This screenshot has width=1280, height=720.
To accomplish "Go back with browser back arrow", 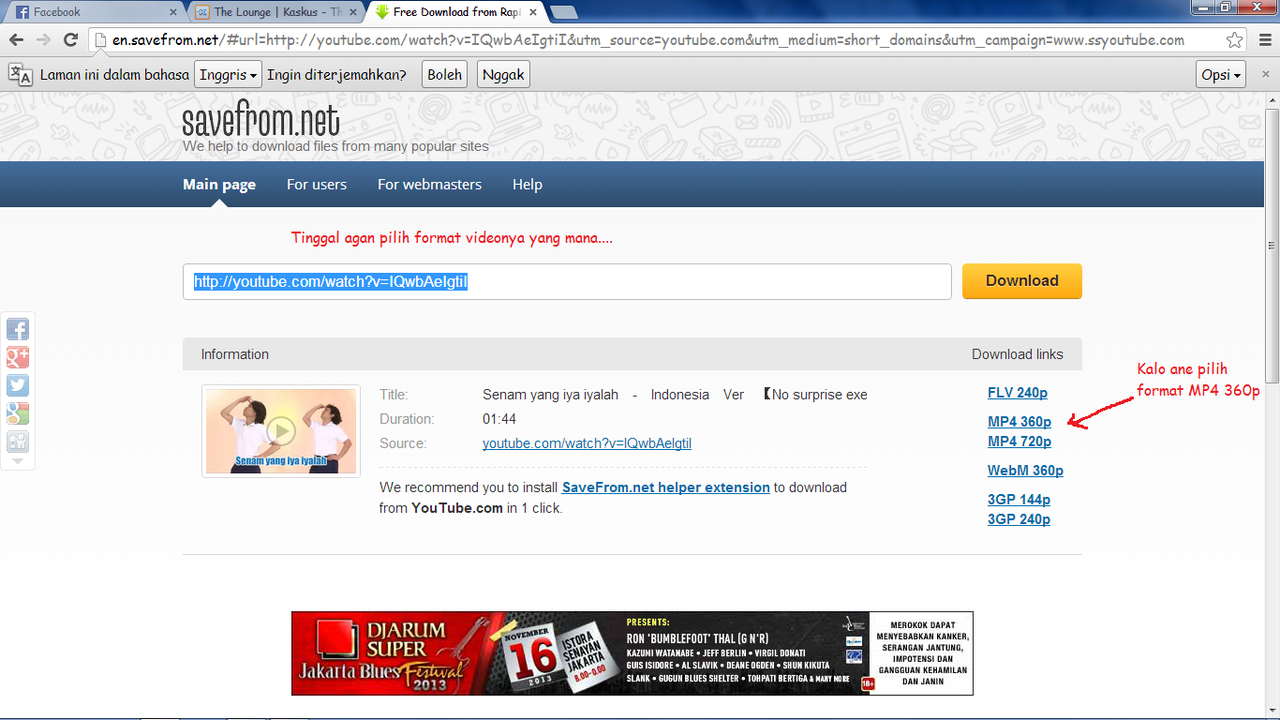I will 15,40.
